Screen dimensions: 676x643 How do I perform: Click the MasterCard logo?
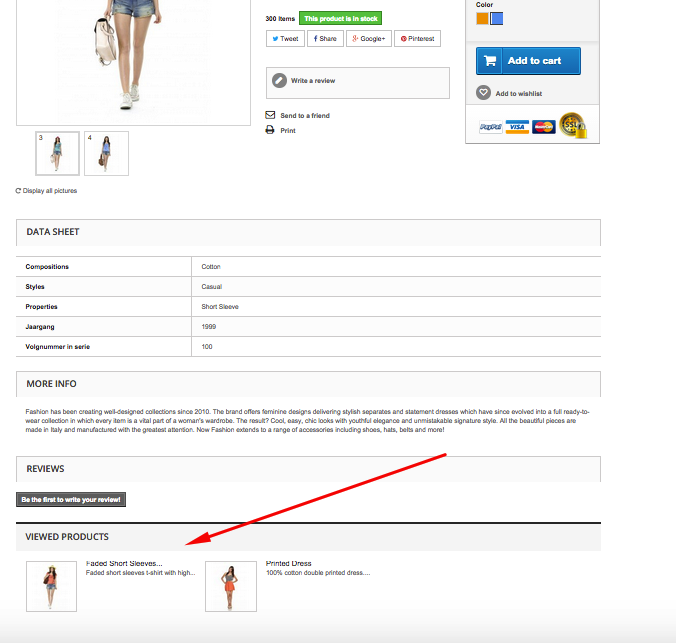[544, 127]
